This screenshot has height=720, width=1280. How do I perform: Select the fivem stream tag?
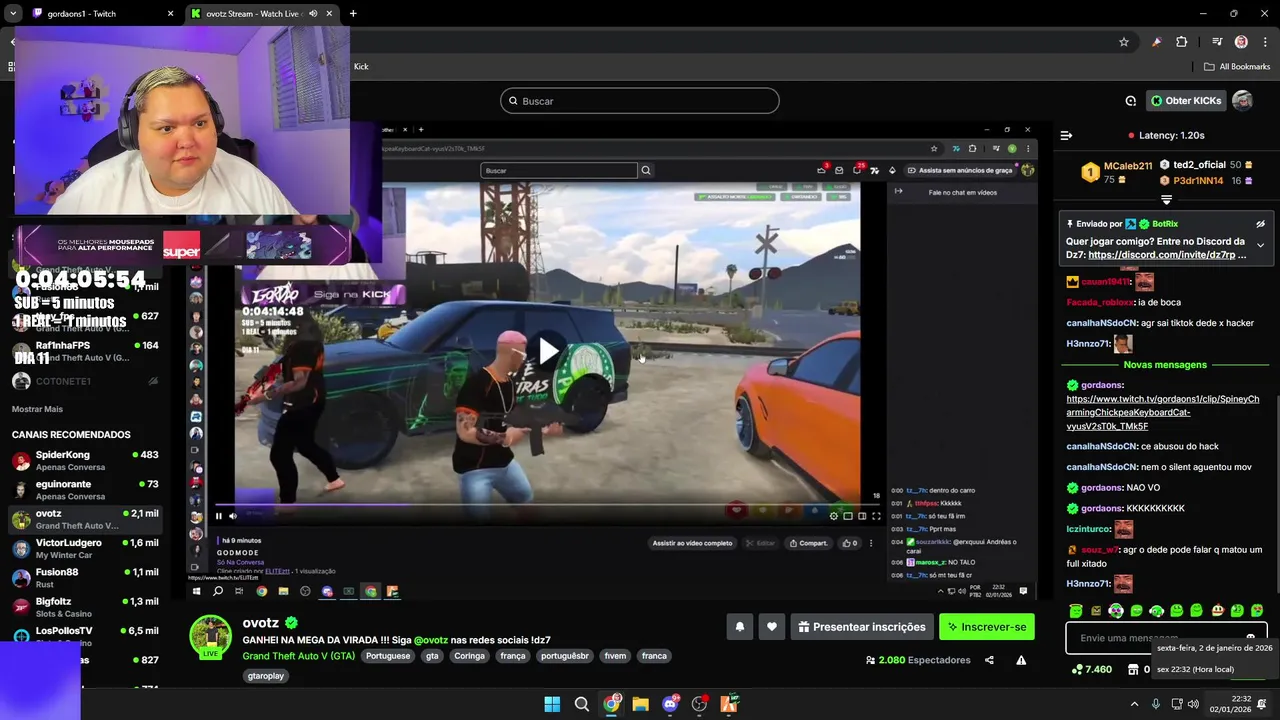pyautogui.click(x=615, y=656)
